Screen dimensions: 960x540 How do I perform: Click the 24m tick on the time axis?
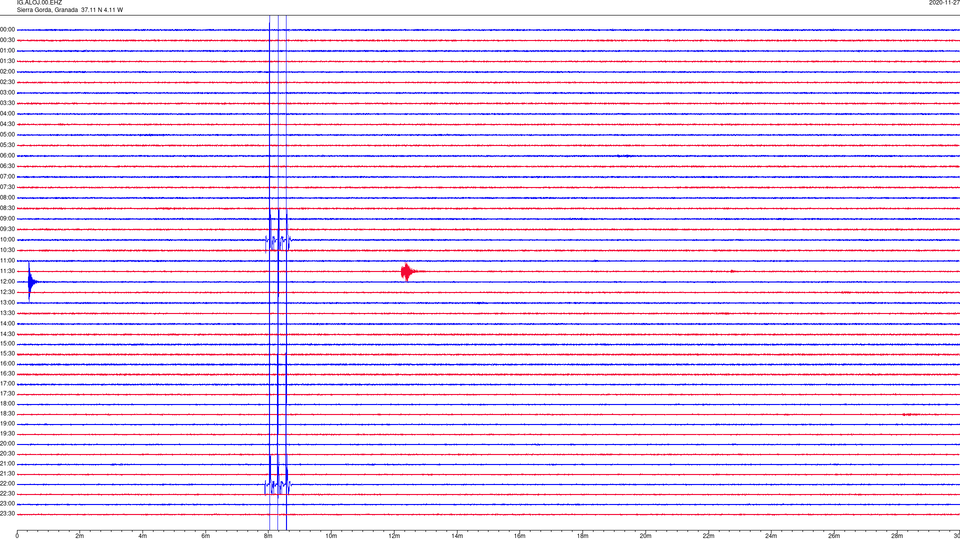click(771, 536)
